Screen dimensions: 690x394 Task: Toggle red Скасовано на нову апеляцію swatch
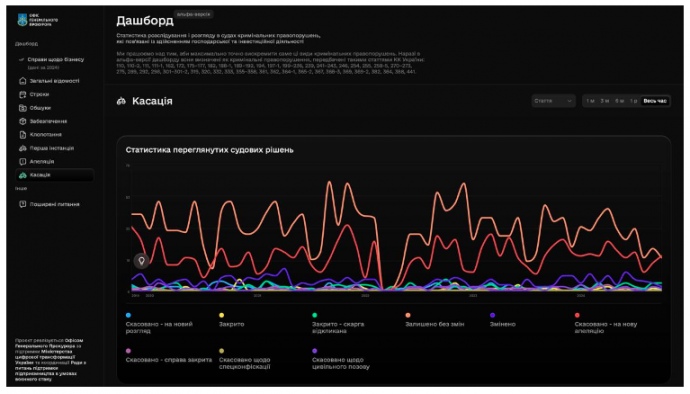point(577,315)
